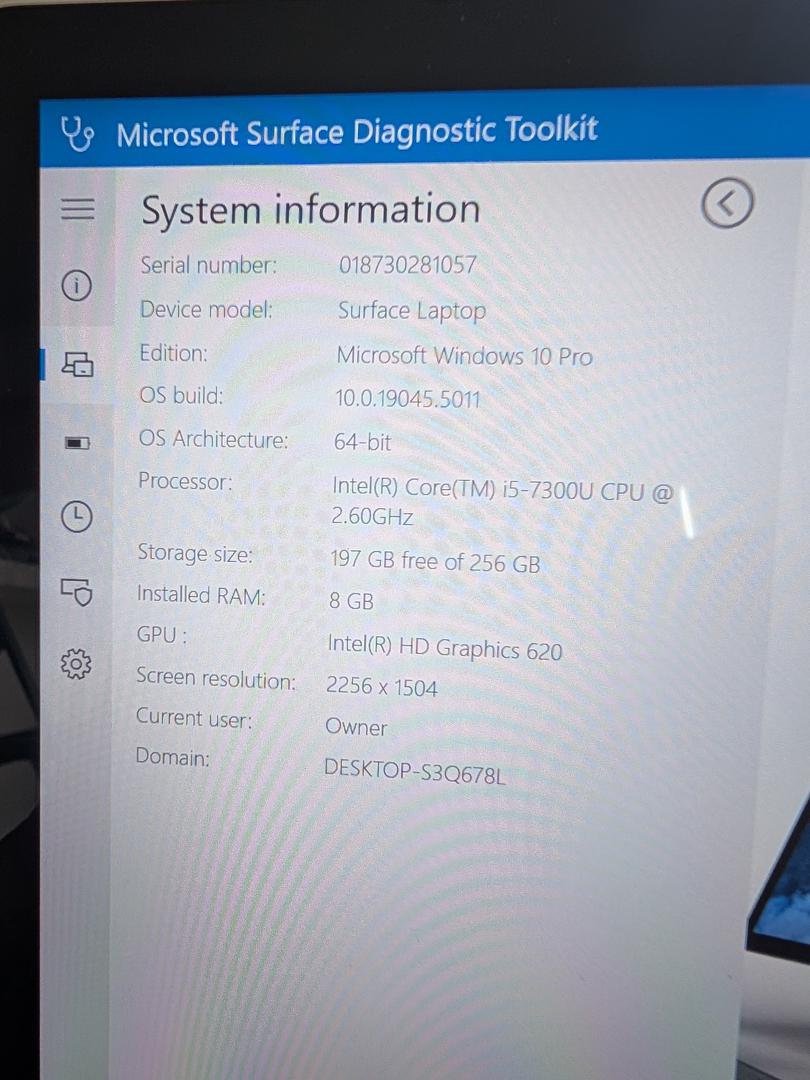Viewport: 810px width, 1080px height.
Task: Click the monitor with shield sidebar icon
Action: [x=77, y=591]
